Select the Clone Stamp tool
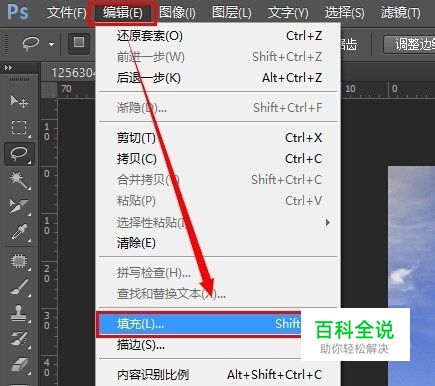The image size is (435, 386). tap(19, 313)
